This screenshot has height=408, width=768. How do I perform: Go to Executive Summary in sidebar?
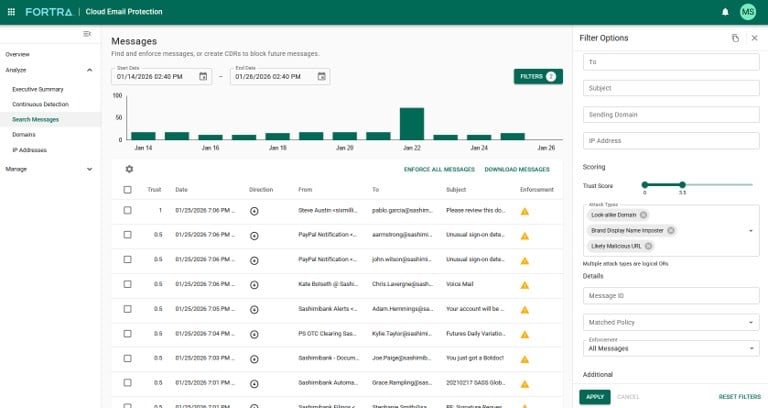(37, 89)
